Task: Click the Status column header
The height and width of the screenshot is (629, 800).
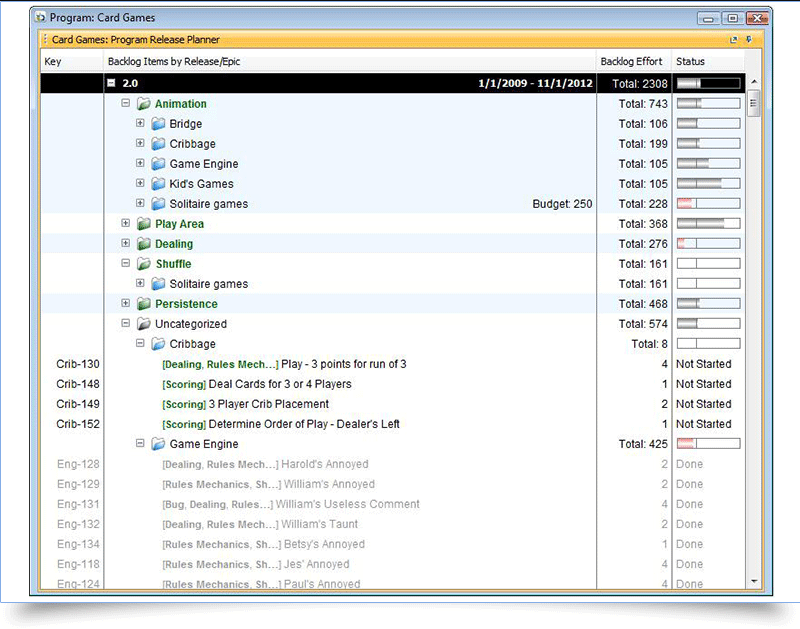Action: pos(690,61)
